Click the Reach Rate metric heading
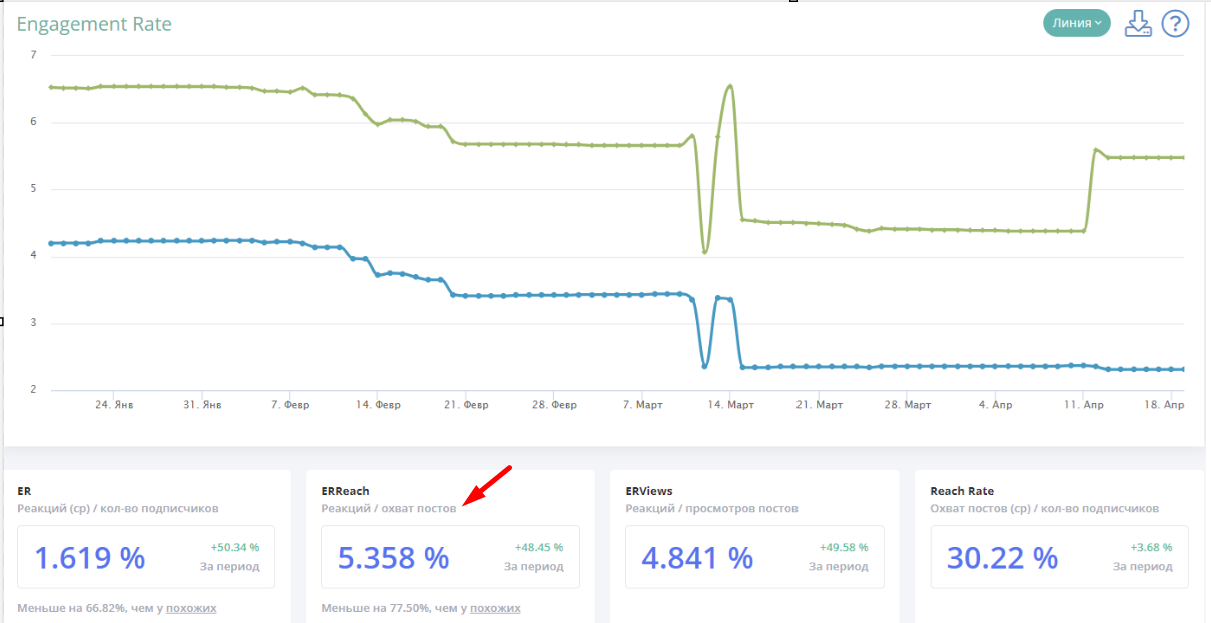The image size is (1211, 623). pyautogui.click(x=961, y=491)
